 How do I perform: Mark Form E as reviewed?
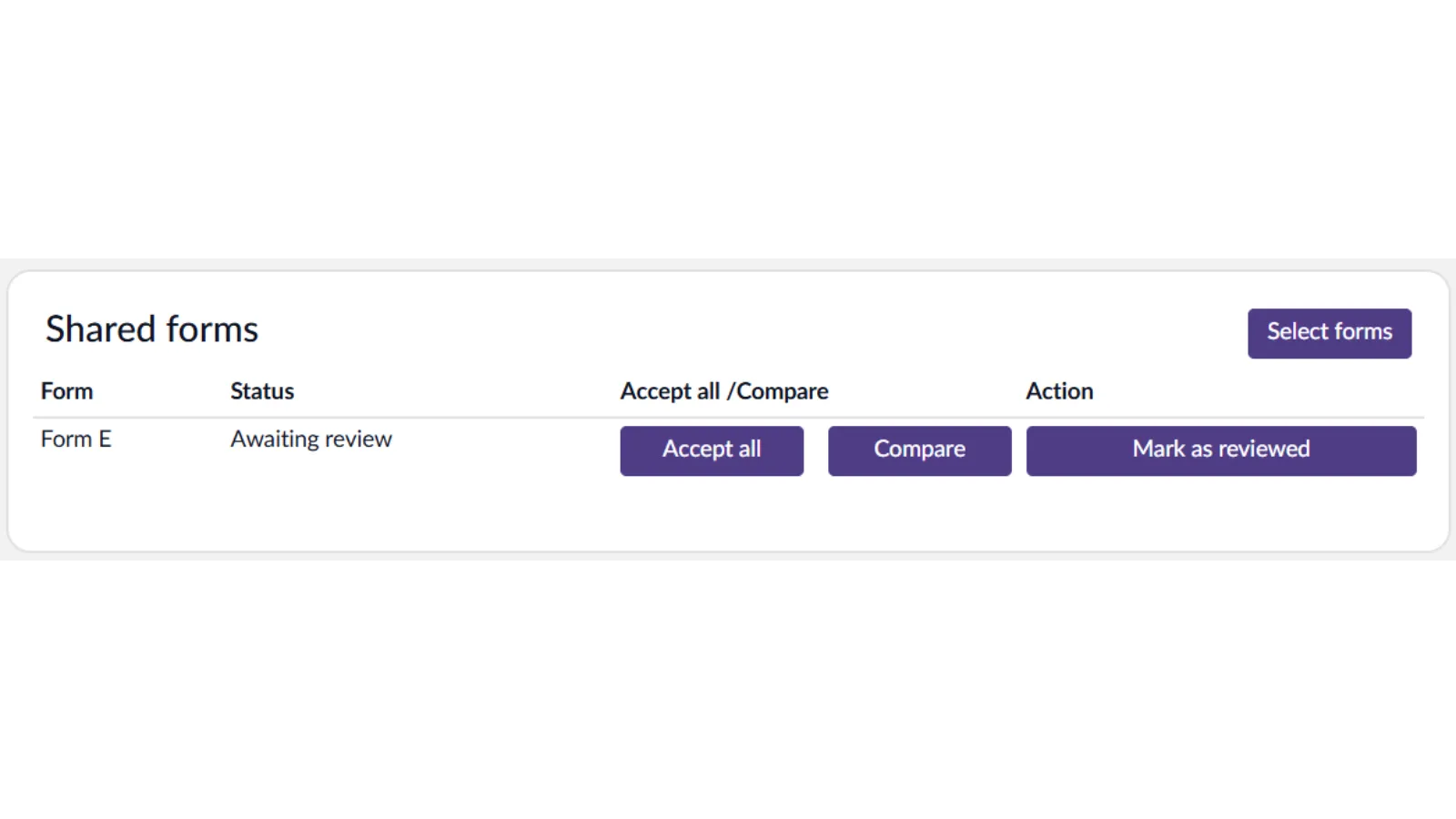coord(1220,450)
